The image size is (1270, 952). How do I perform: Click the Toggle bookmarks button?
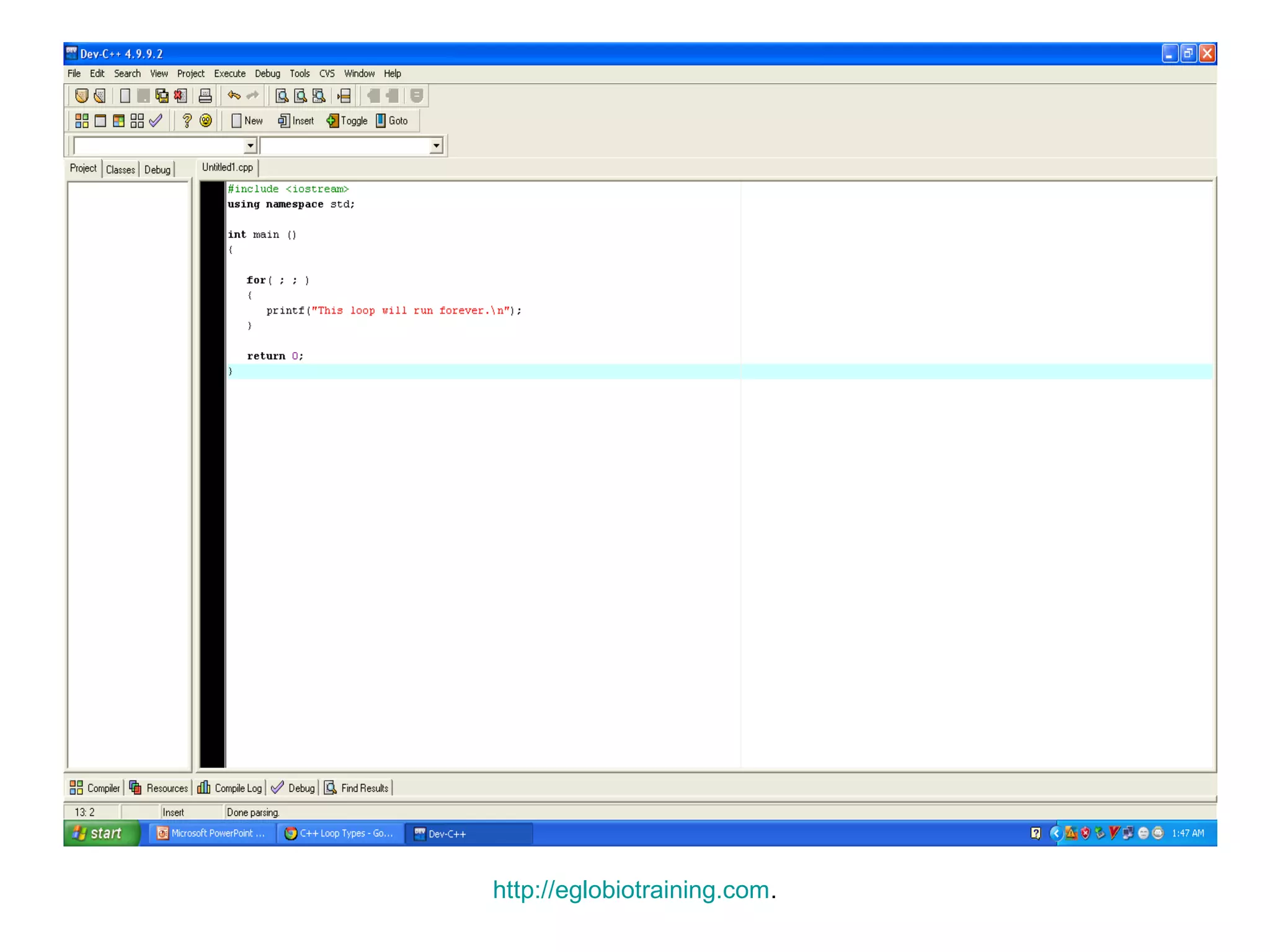347,121
